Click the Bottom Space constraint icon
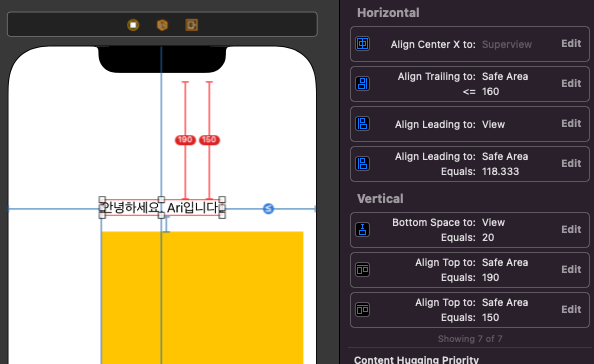 click(363, 230)
